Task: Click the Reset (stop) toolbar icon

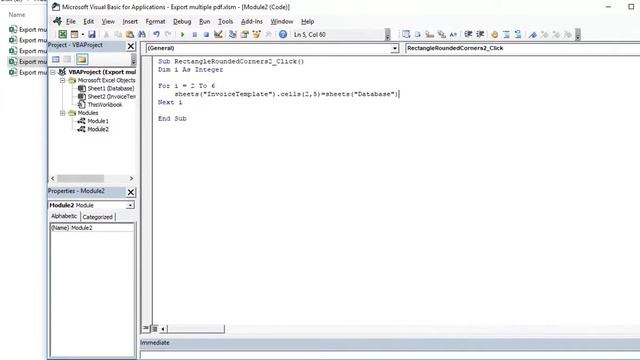Action: (x=206, y=35)
